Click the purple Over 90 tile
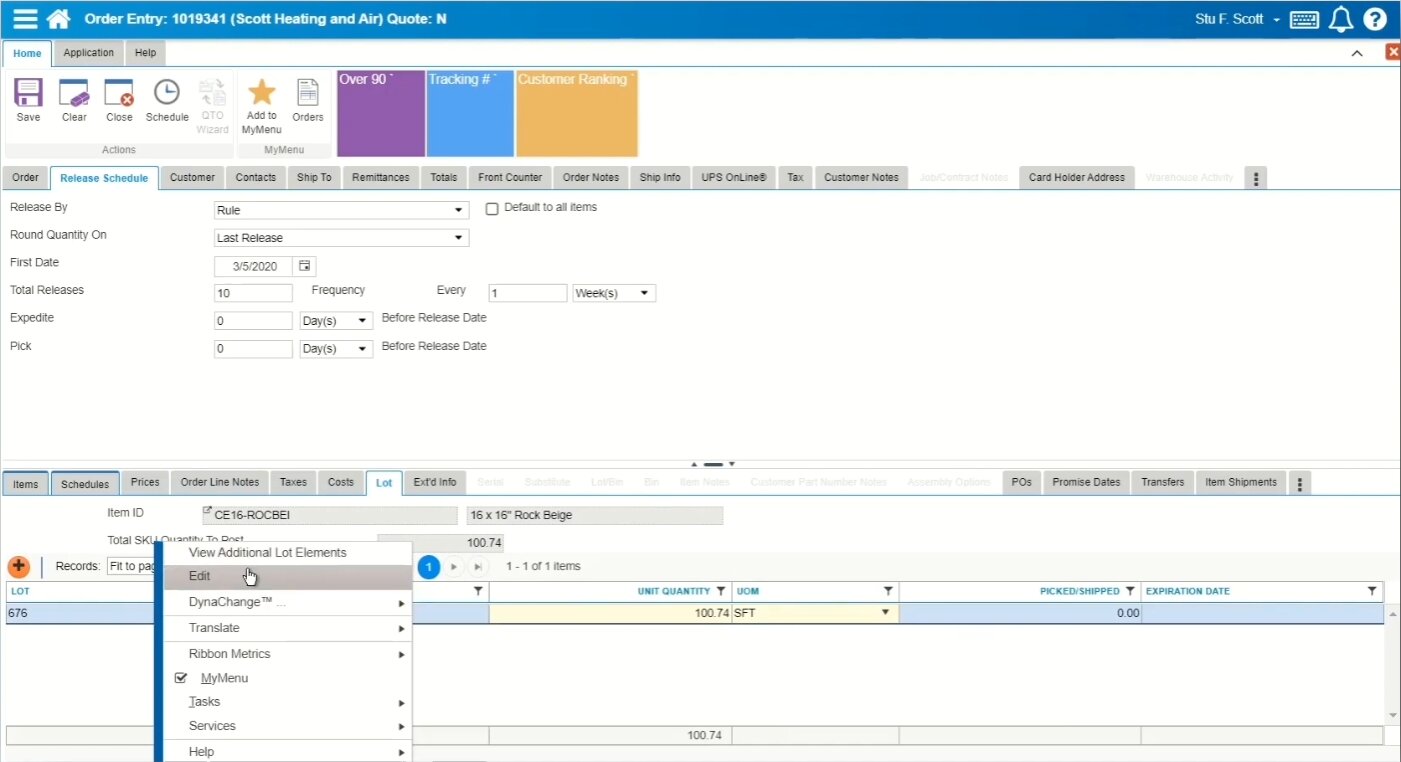The width and height of the screenshot is (1401, 762). coord(381,113)
